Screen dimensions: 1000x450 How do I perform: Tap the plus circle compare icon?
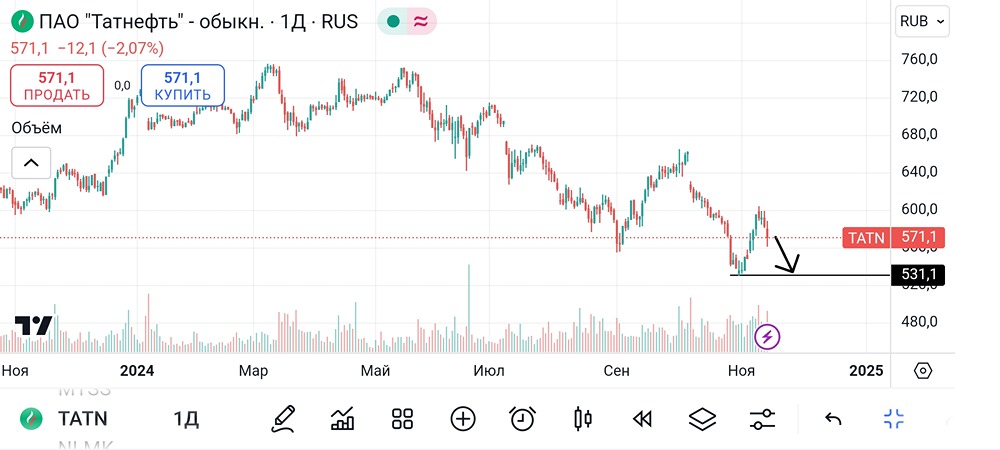[x=463, y=419]
